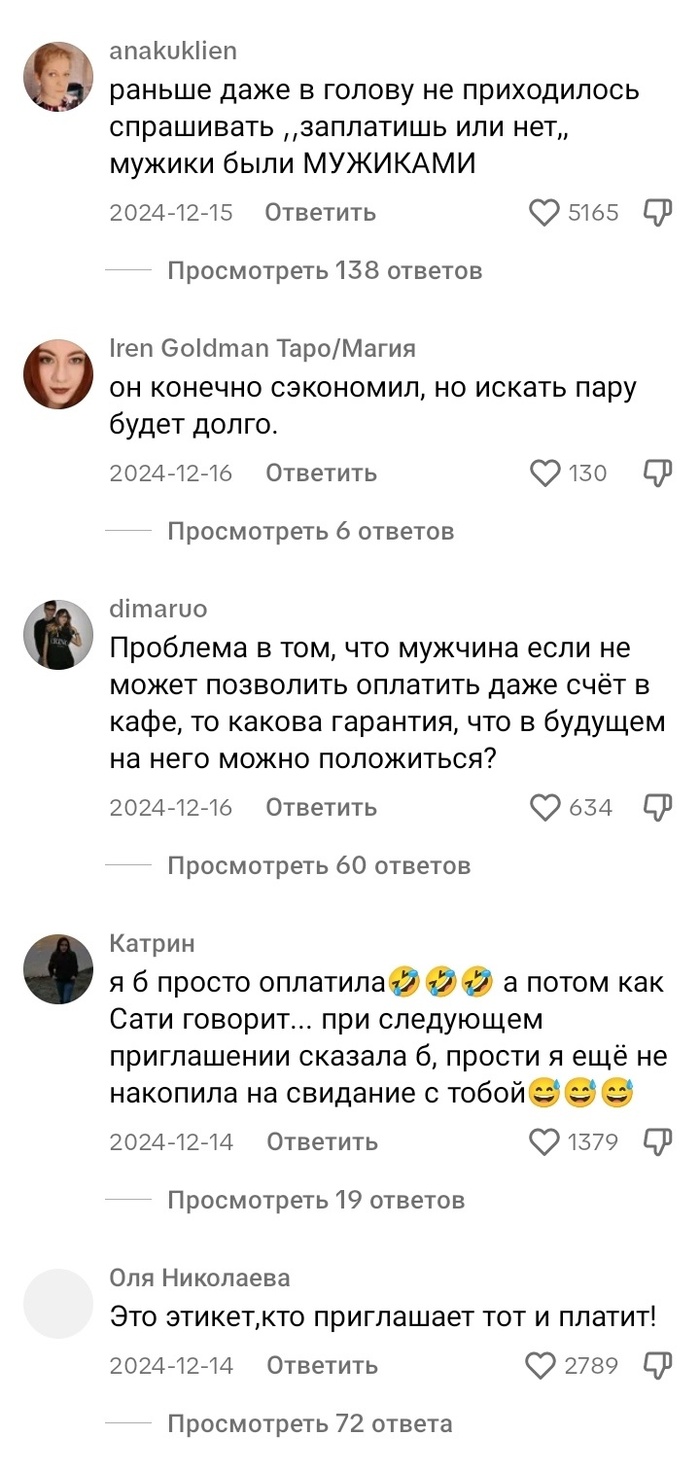View 19 replies under Катрин's comment

[x=315, y=1199]
